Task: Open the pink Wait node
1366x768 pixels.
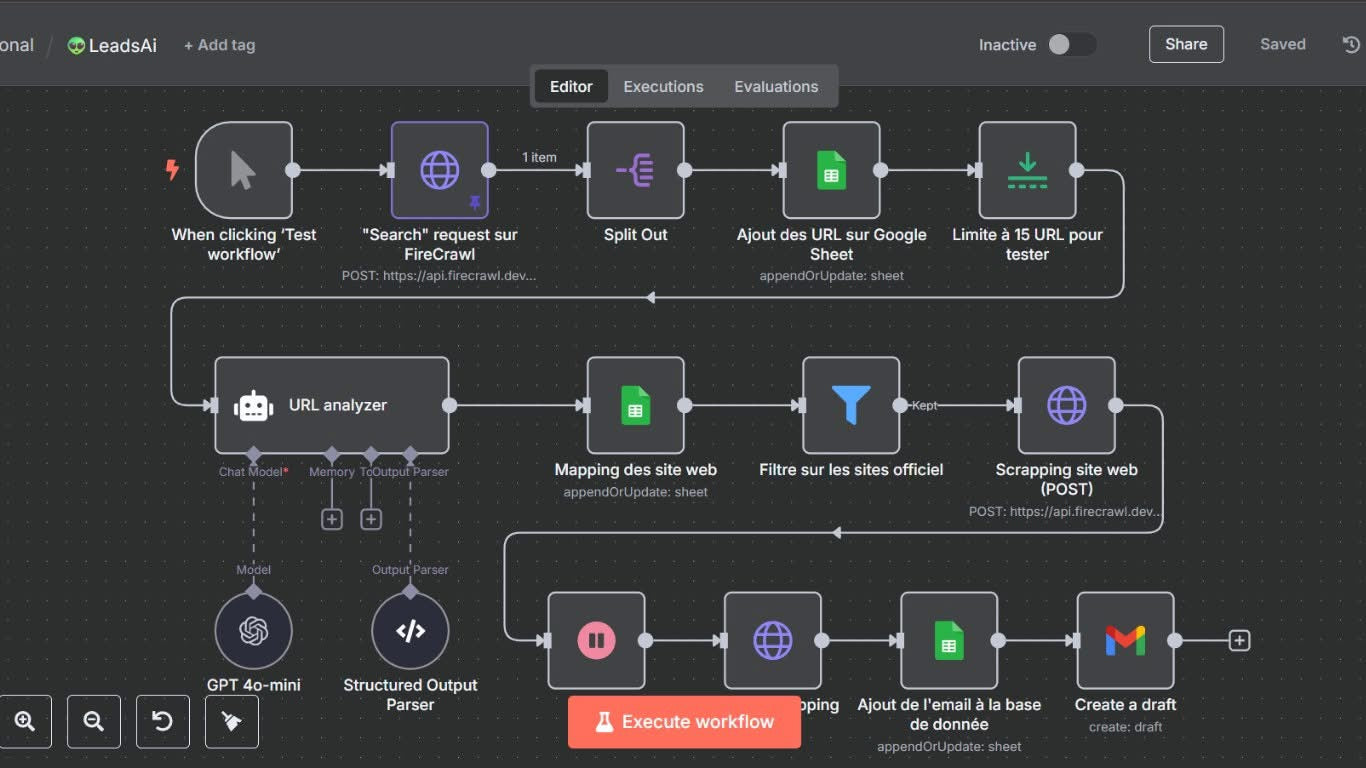Action: pyautogui.click(x=597, y=640)
